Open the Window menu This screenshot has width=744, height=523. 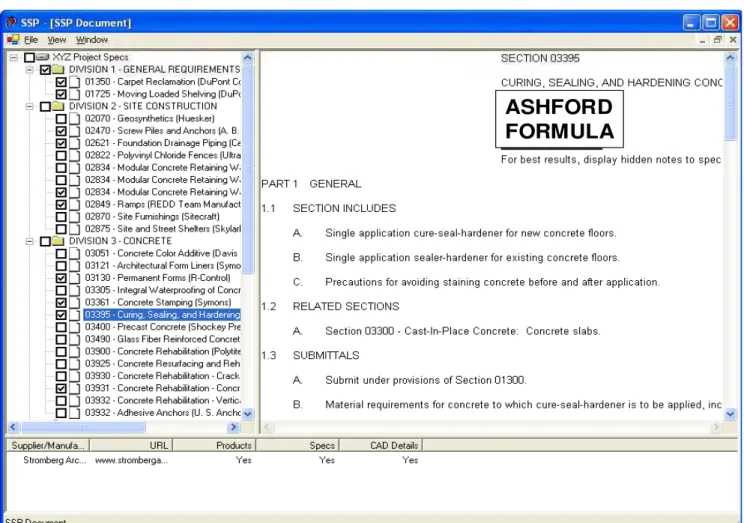(x=92, y=40)
